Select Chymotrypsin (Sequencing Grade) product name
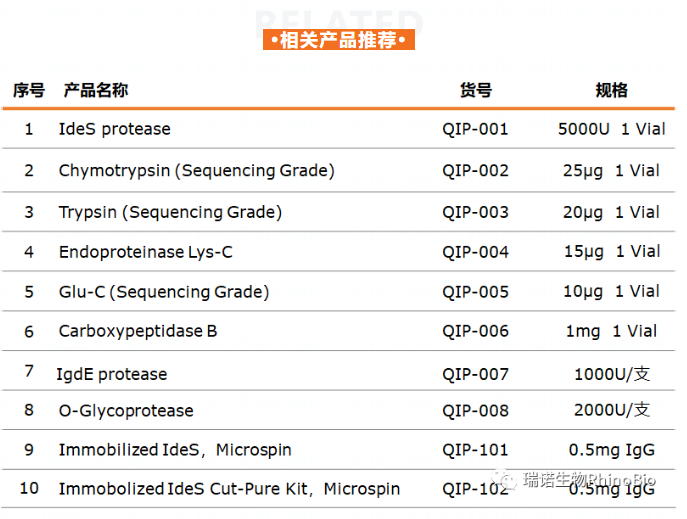687x519 pixels. 196,171
